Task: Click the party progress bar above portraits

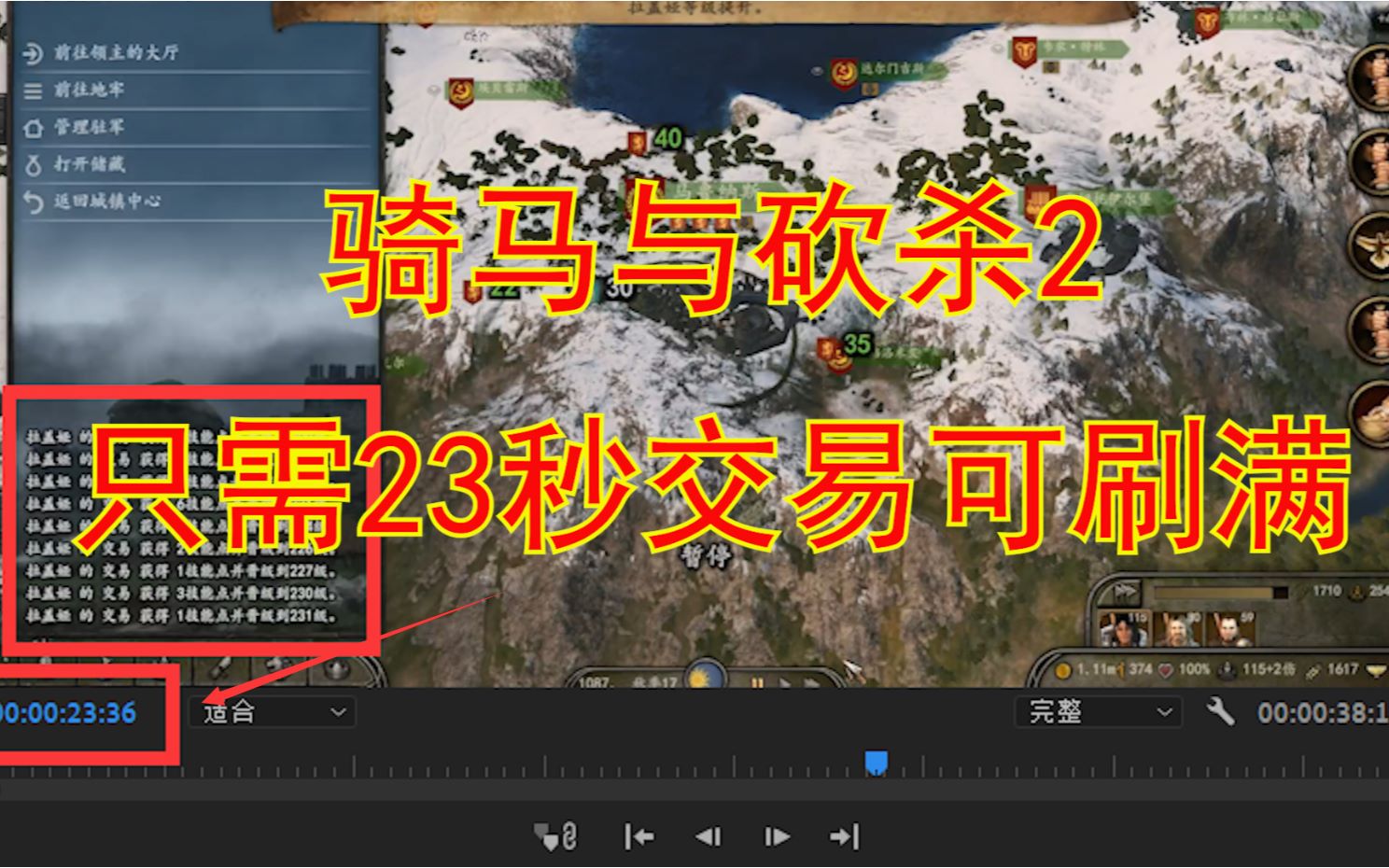Action: (1222, 592)
